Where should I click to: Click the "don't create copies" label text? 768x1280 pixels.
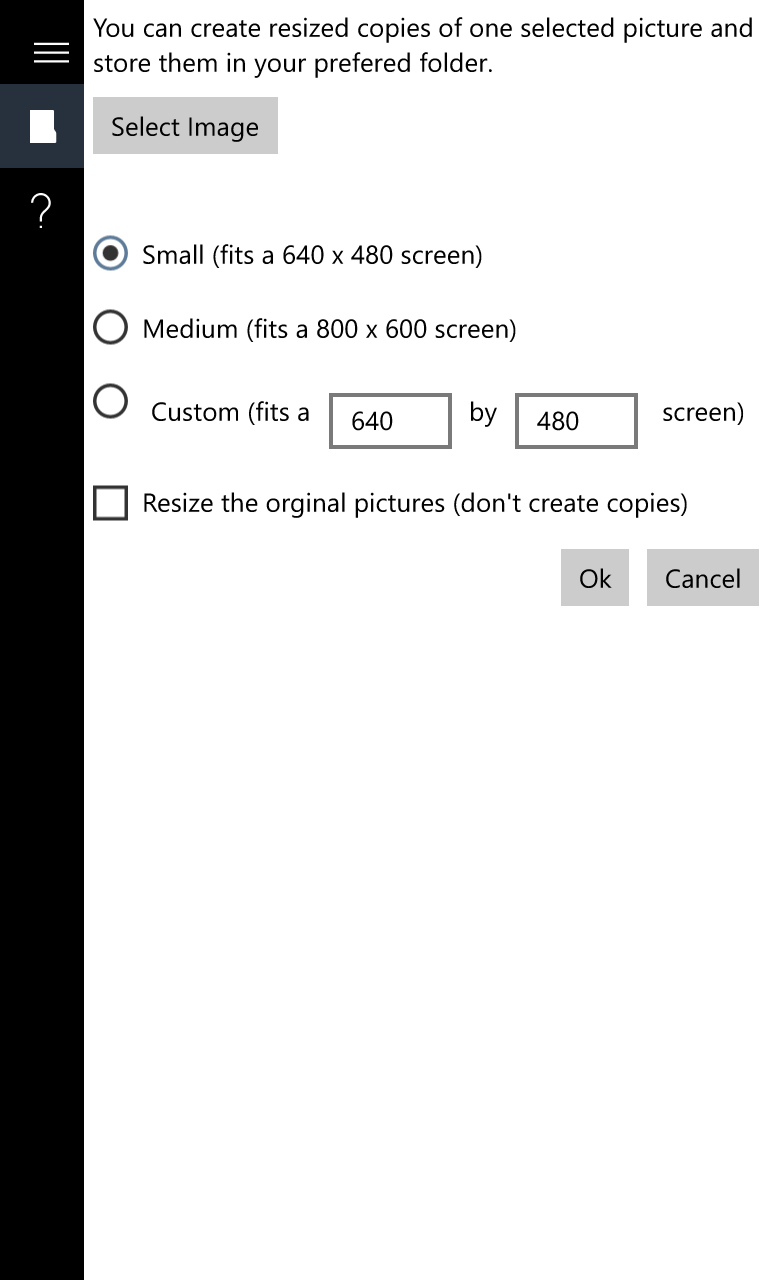click(x=572, y=503)
